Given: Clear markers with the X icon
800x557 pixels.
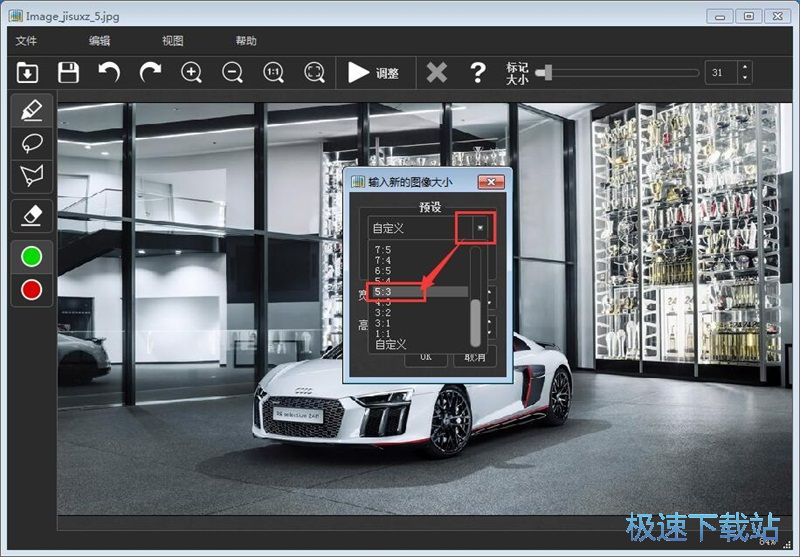Looking at the screenshot, I should point(437,72).
